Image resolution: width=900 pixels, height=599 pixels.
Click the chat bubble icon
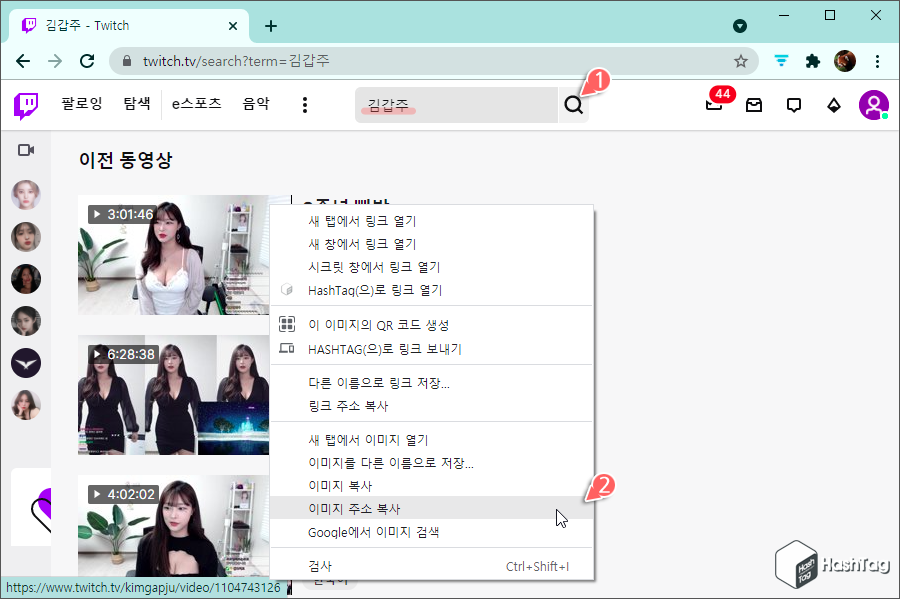point(793,103)
